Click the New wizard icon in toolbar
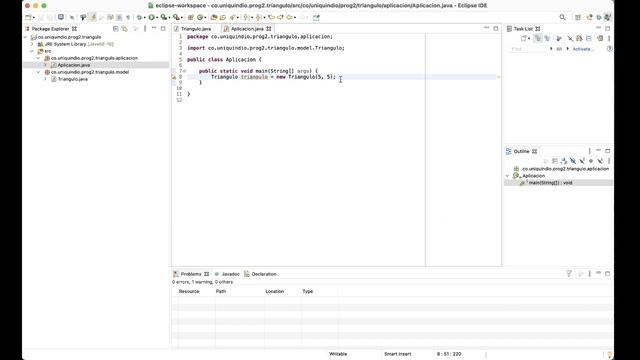Screen dimensions: 640x360 (x=28, y=18)
